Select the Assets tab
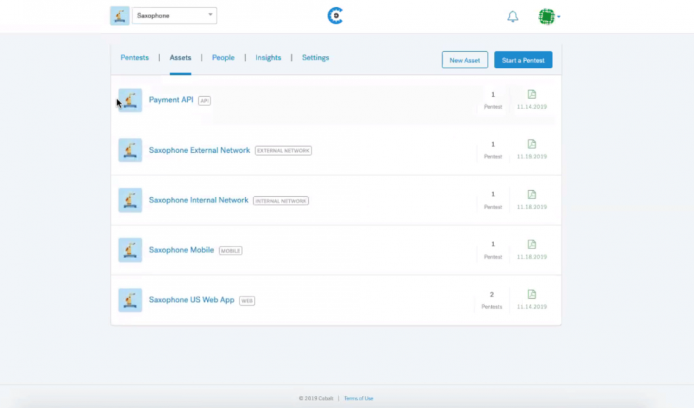694x408 pixels. coord(180,58)
